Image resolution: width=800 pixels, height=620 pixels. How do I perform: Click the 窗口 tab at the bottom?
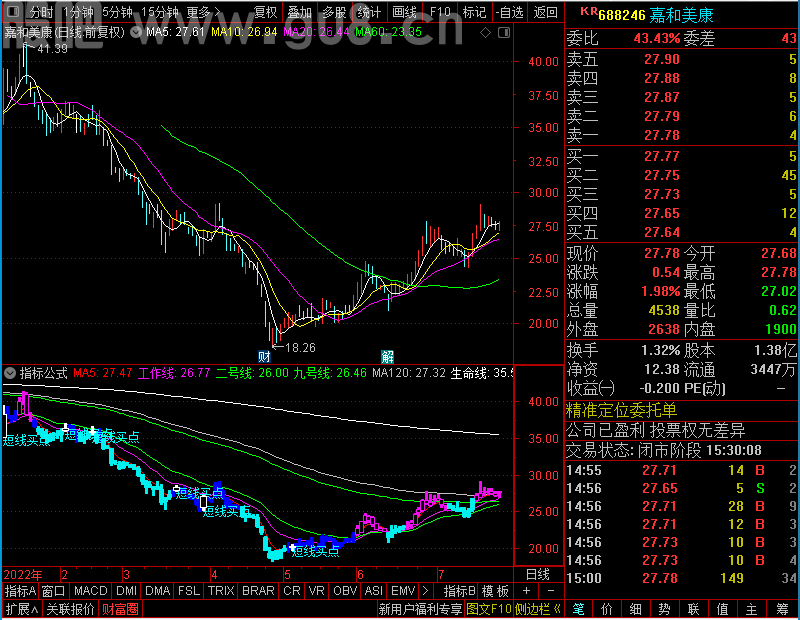[x=54, y=591]
